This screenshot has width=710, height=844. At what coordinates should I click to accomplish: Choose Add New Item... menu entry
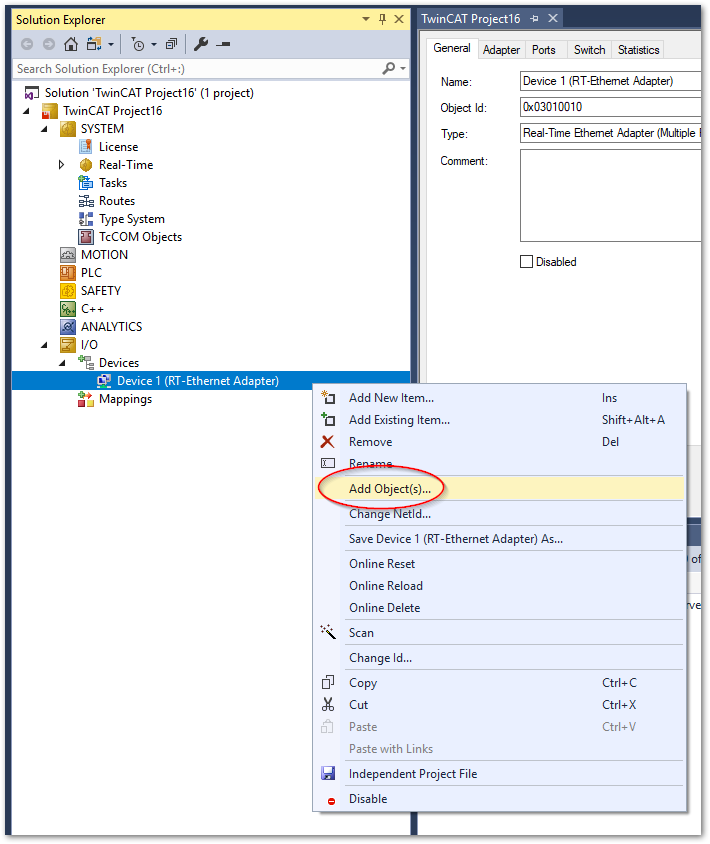(500, 398)
